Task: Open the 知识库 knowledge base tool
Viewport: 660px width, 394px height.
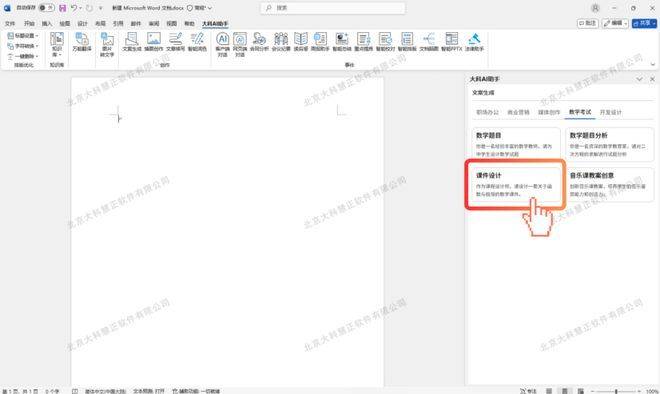Action: pyautogui.click(x=57, y=44)
